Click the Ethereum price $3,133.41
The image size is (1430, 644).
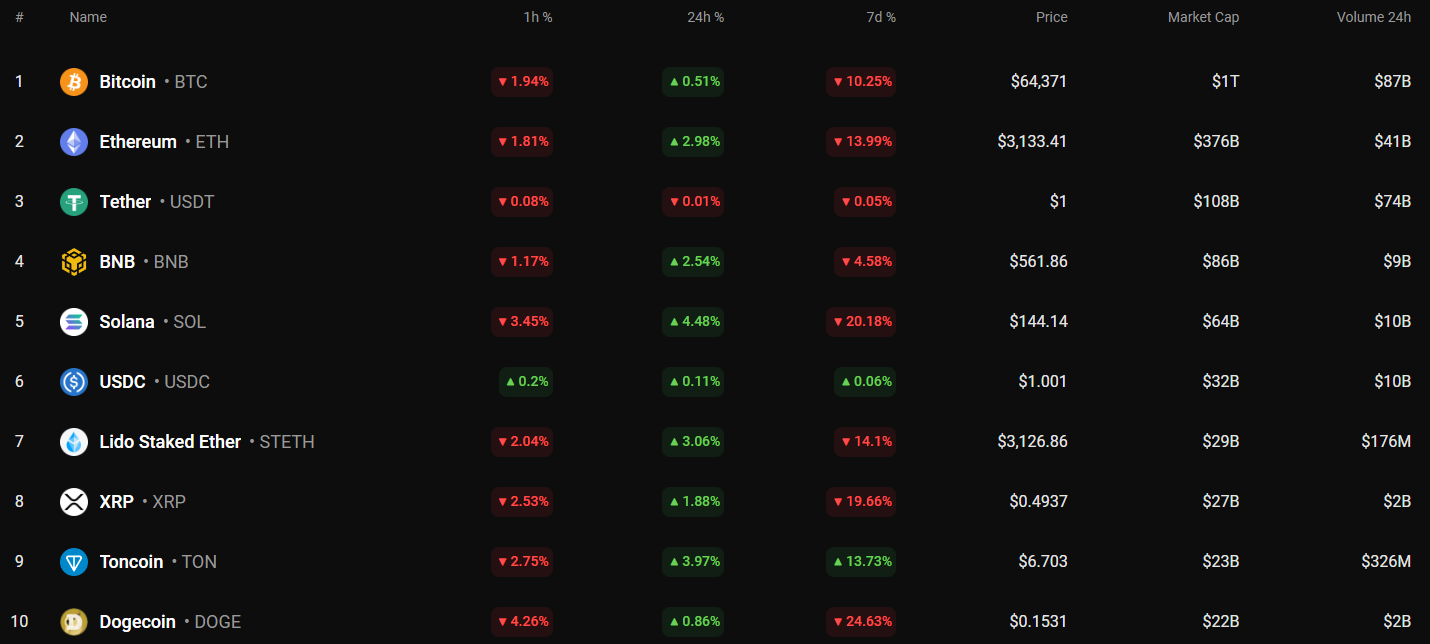pos(1031,142)
